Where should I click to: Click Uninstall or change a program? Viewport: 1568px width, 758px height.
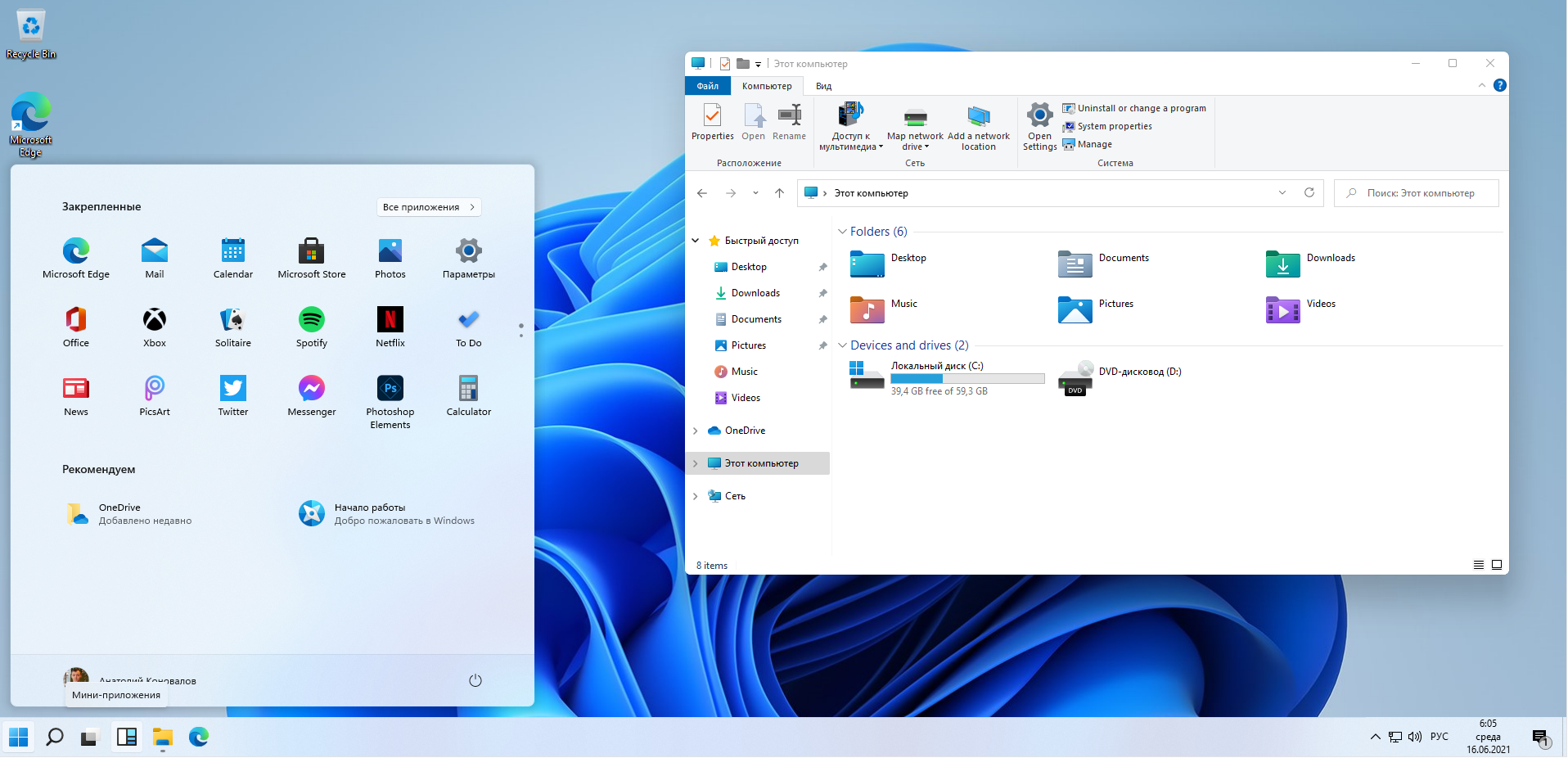[x=1134, y=108]
